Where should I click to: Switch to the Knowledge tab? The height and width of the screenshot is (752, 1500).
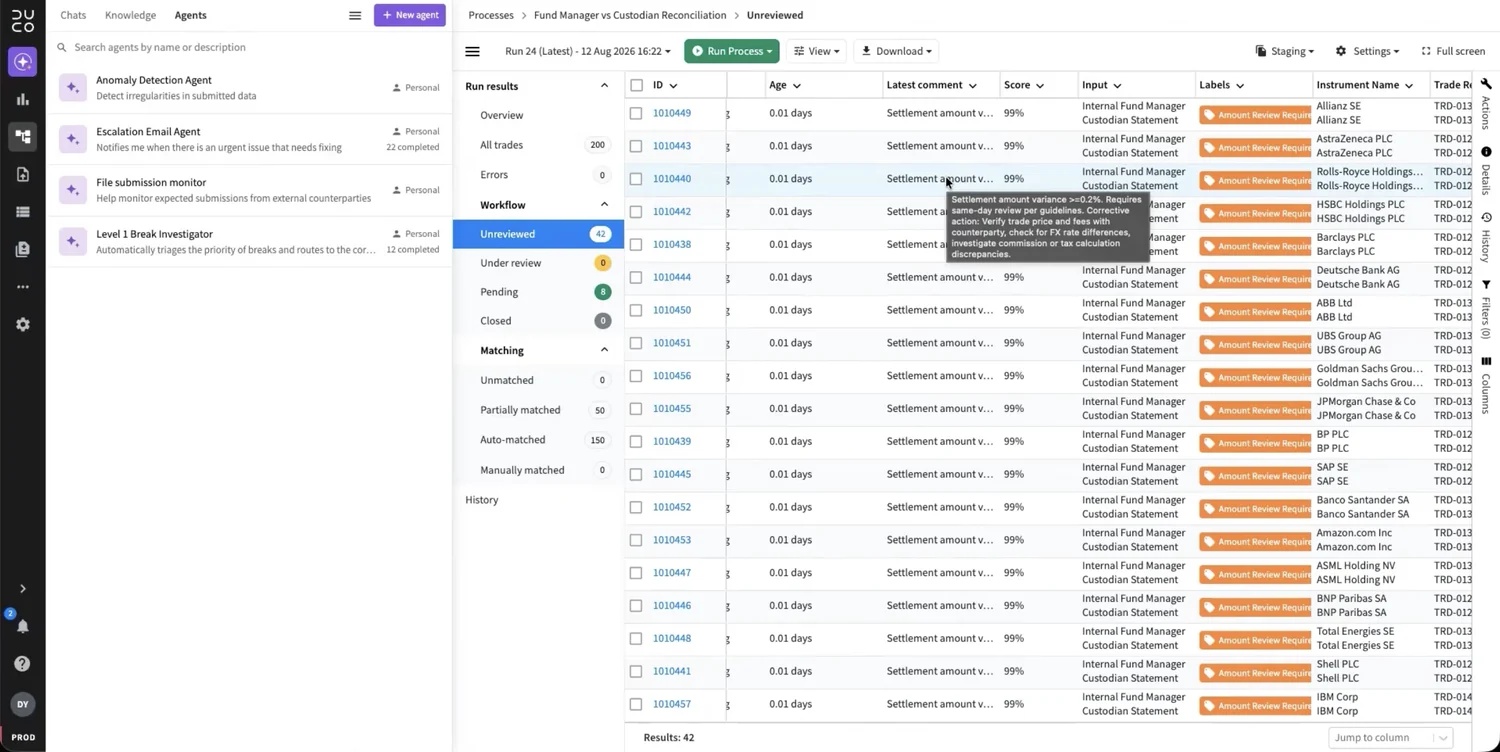click(x=130, y=16)
